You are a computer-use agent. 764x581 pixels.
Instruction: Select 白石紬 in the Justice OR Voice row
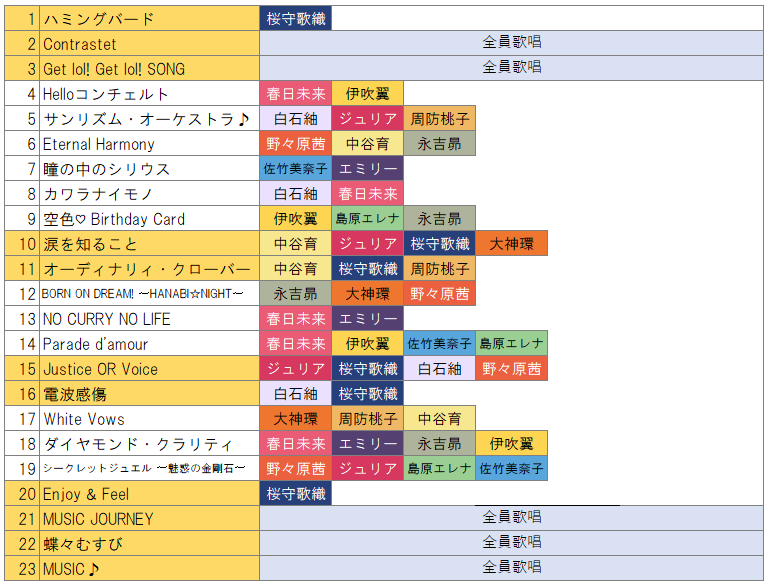tap(439, 369)
